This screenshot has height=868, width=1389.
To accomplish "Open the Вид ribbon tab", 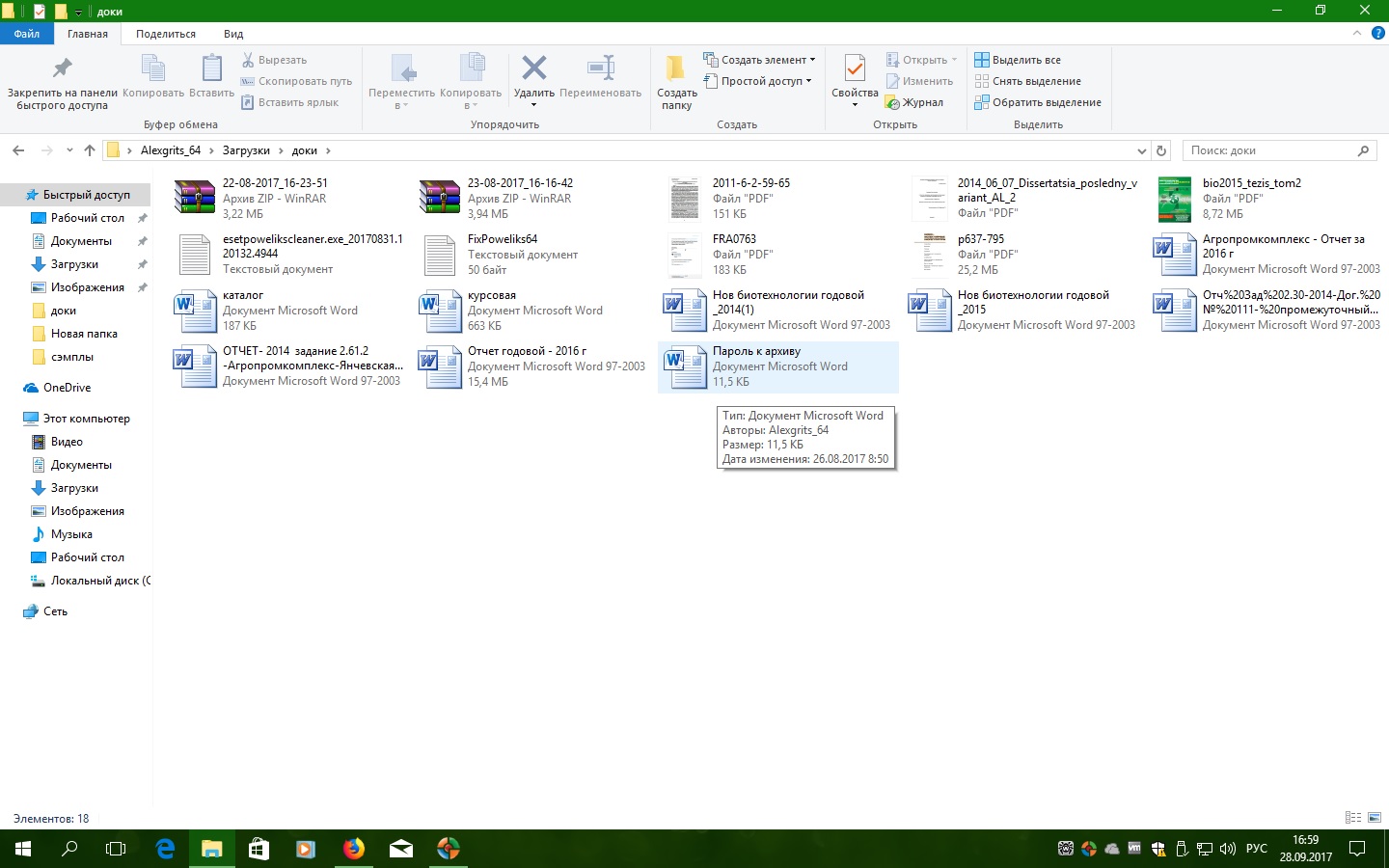I will tap(233, 34).
